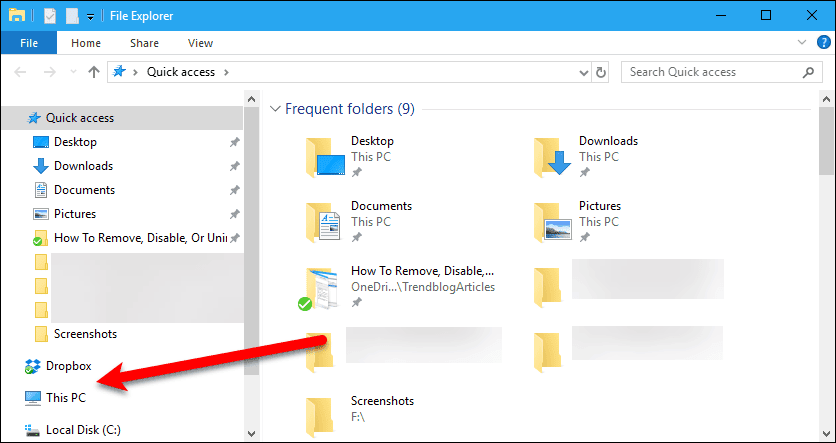
Task: Open the Share ribbon tab
Action: [x=144, y=43]
